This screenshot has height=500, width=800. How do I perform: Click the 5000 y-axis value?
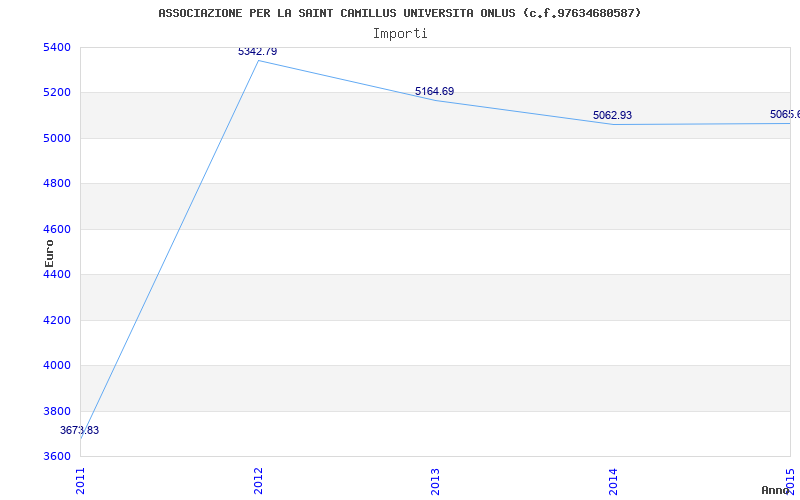57,138
